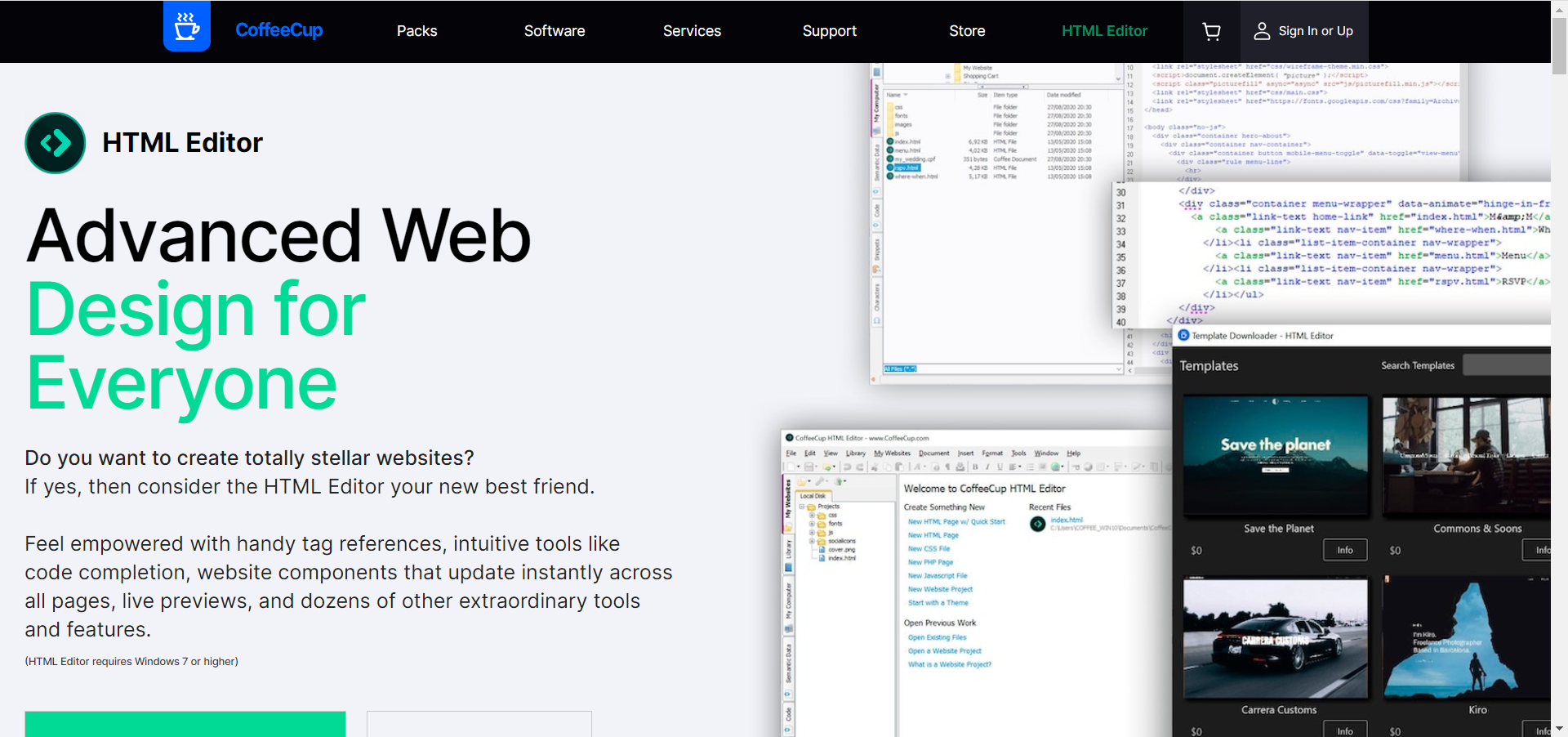The image size is (1568, 737).
Task: Navigate to the Store page
Action: coord(967,31)
